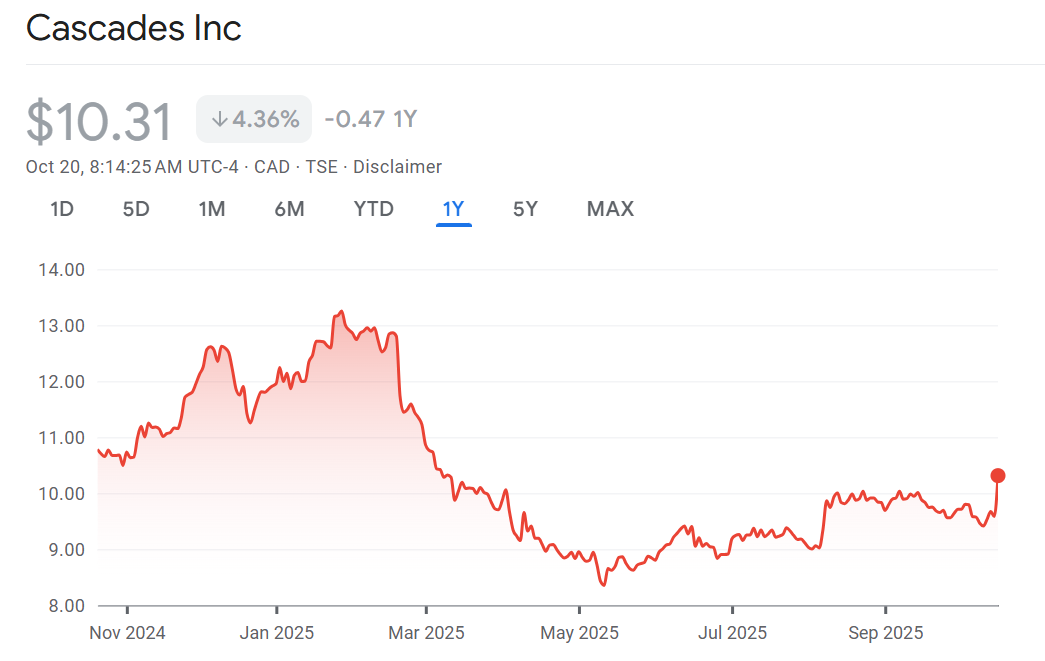
Task: Switch to the 5Y chart range
Action: (525, 209)
